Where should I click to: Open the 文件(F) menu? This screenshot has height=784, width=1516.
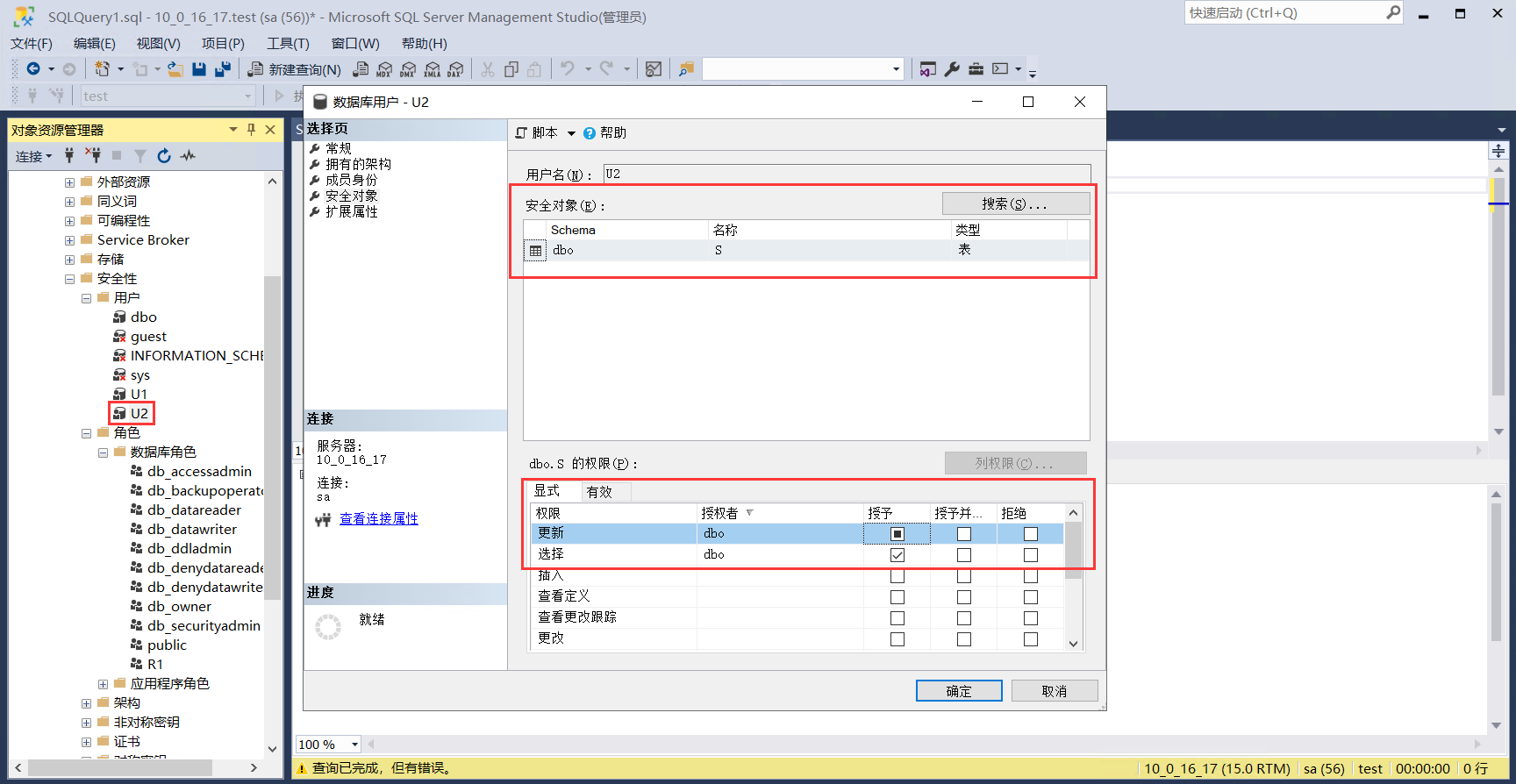pyautogui.click(x=32, y=43)
